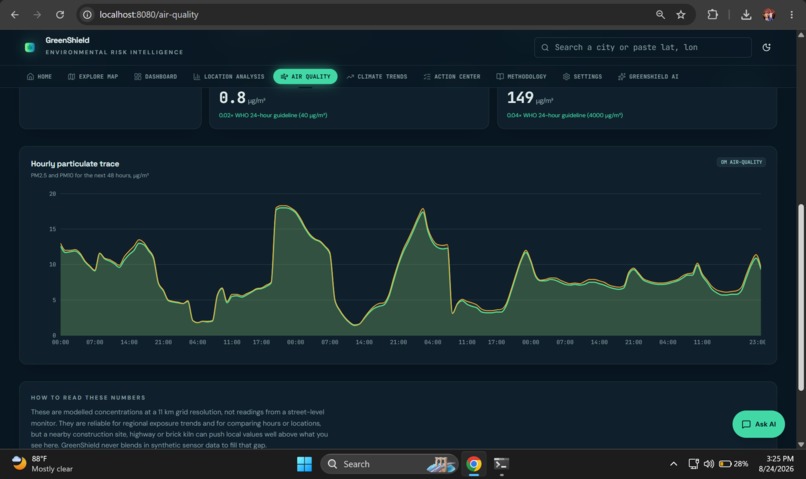The image size is (806, 479).
Task: Click the scrollbar up arrow
Action: [800, 35]
